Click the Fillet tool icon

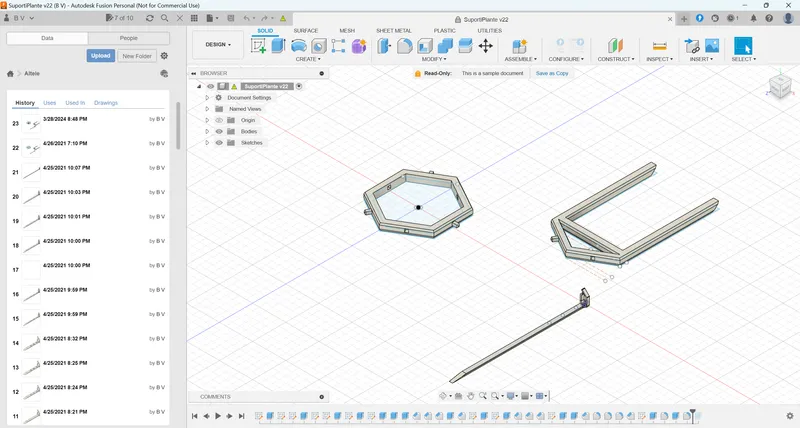404,46
